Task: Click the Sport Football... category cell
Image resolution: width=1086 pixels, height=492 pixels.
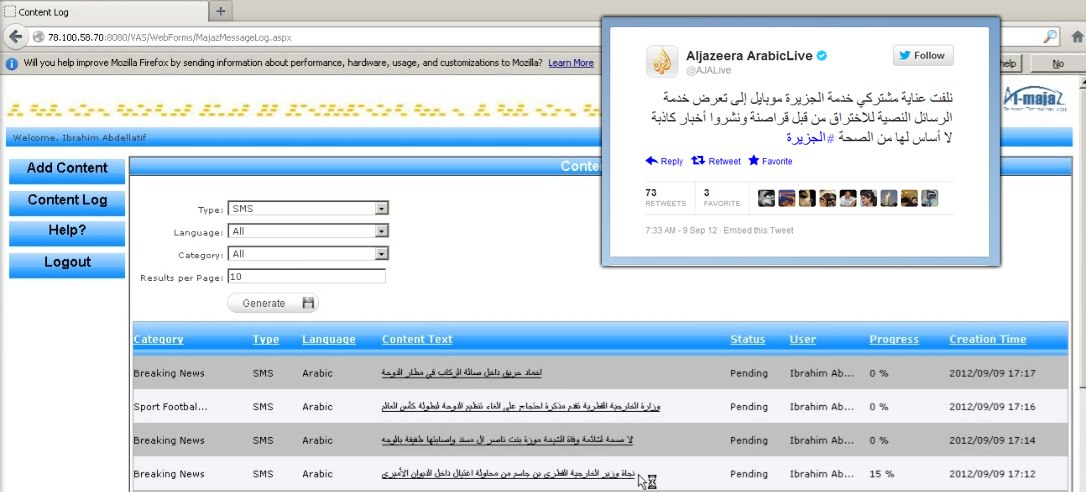Action: [170, 407]
